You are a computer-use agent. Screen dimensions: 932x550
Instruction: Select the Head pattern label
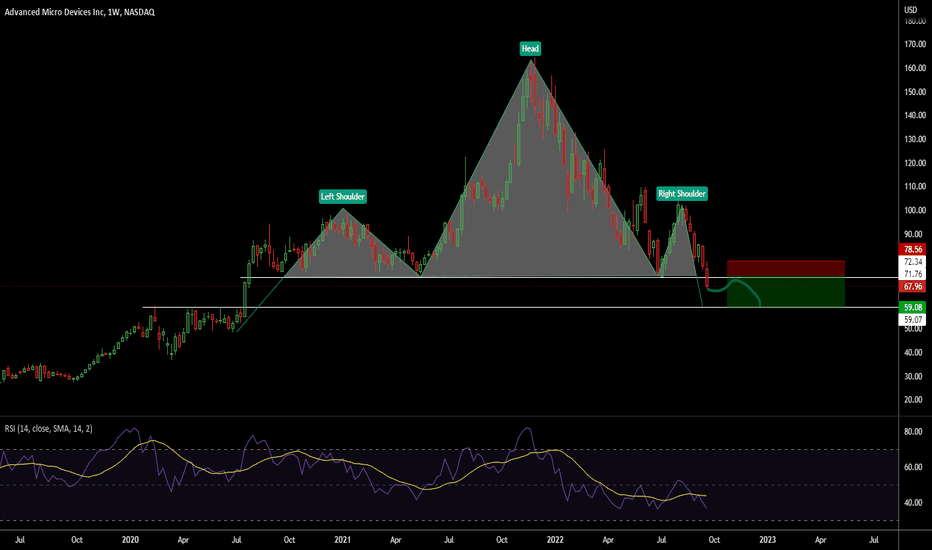[x=530, y=49]
